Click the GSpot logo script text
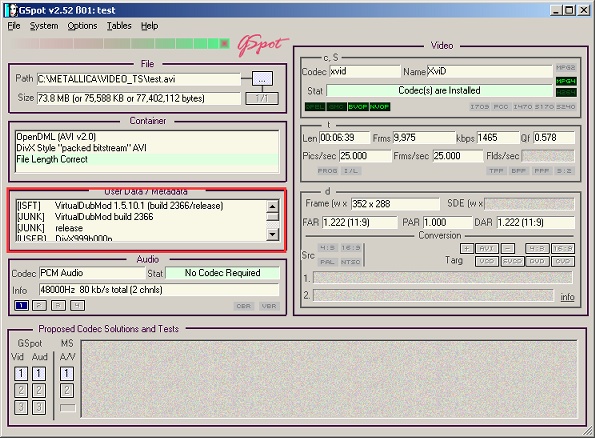 coord(262,46)
